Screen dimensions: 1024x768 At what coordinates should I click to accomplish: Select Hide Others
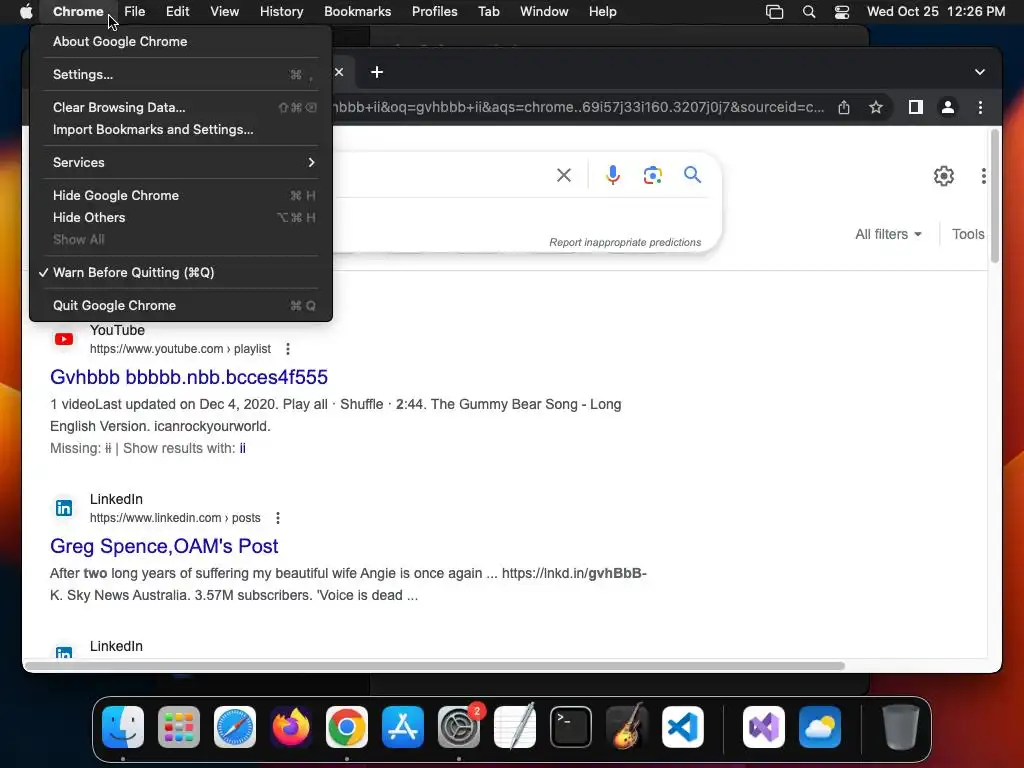[181, 217]
